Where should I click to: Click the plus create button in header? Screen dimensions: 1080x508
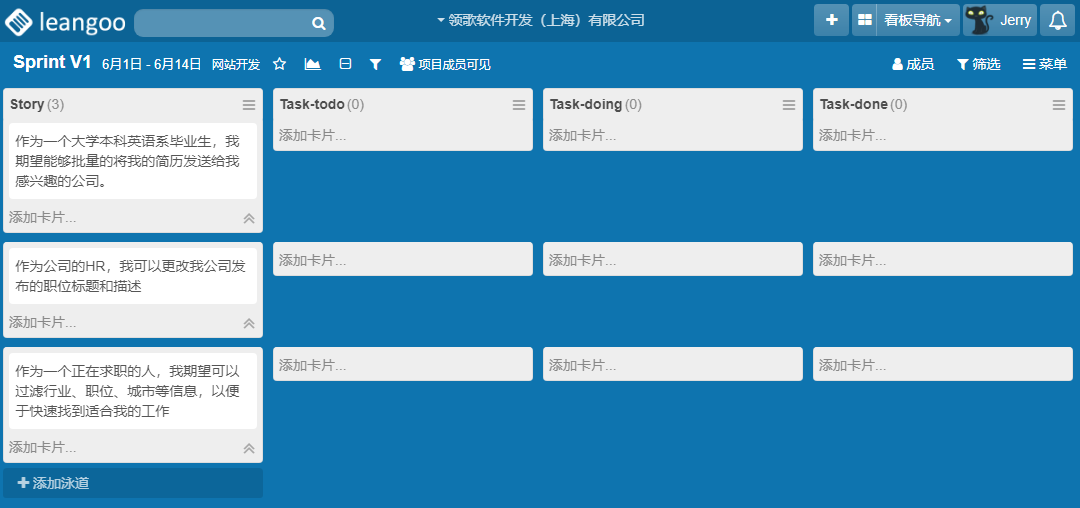point(831,20)
